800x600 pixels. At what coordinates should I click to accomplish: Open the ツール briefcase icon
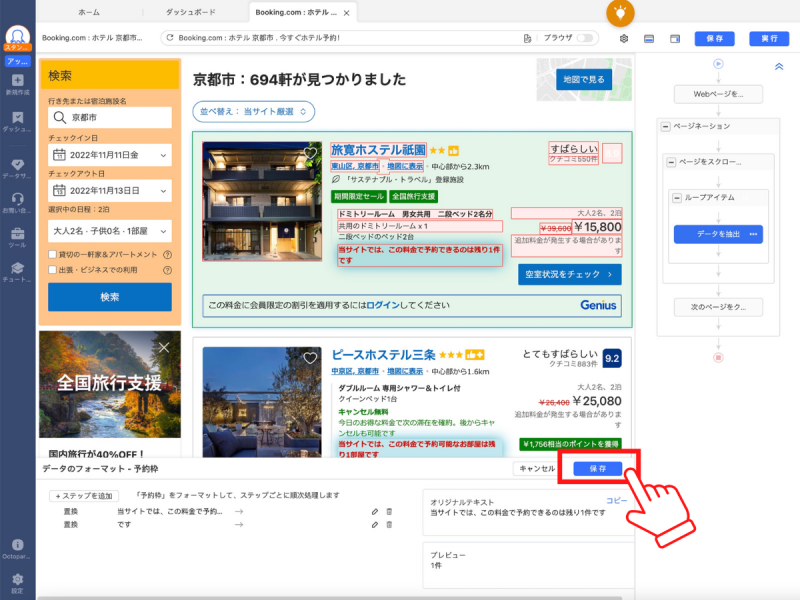(17, 238)
